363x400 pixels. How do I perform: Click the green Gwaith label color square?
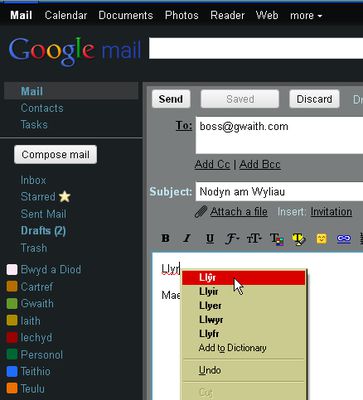point(12,304)
